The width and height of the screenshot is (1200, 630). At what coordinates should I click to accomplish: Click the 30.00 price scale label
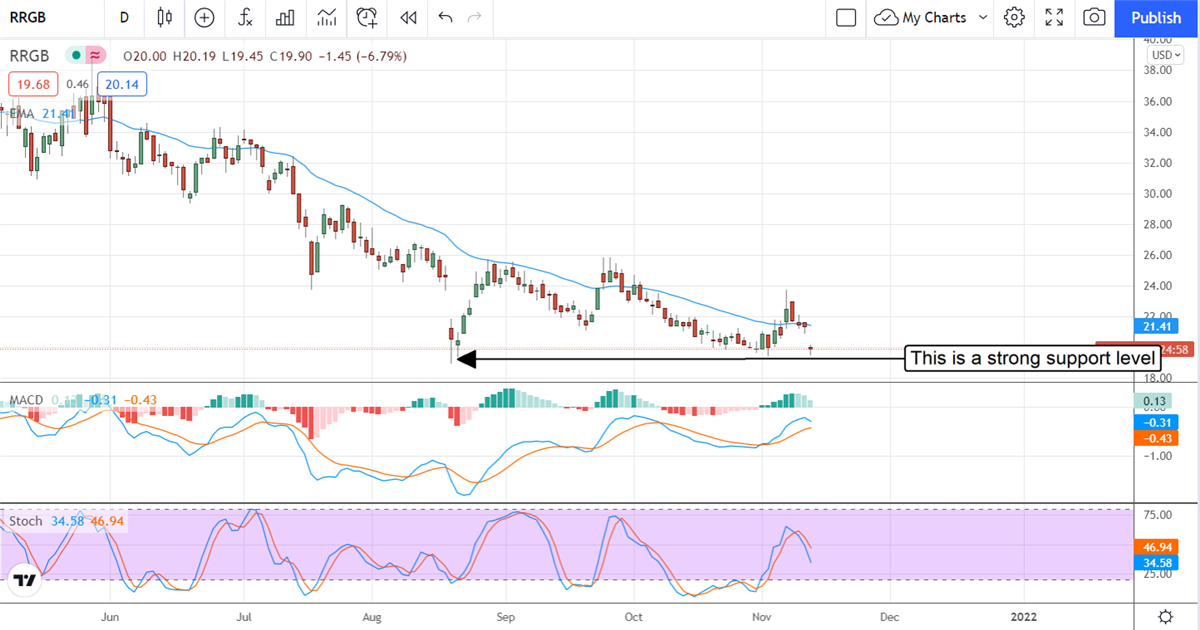coord(1158,194)
